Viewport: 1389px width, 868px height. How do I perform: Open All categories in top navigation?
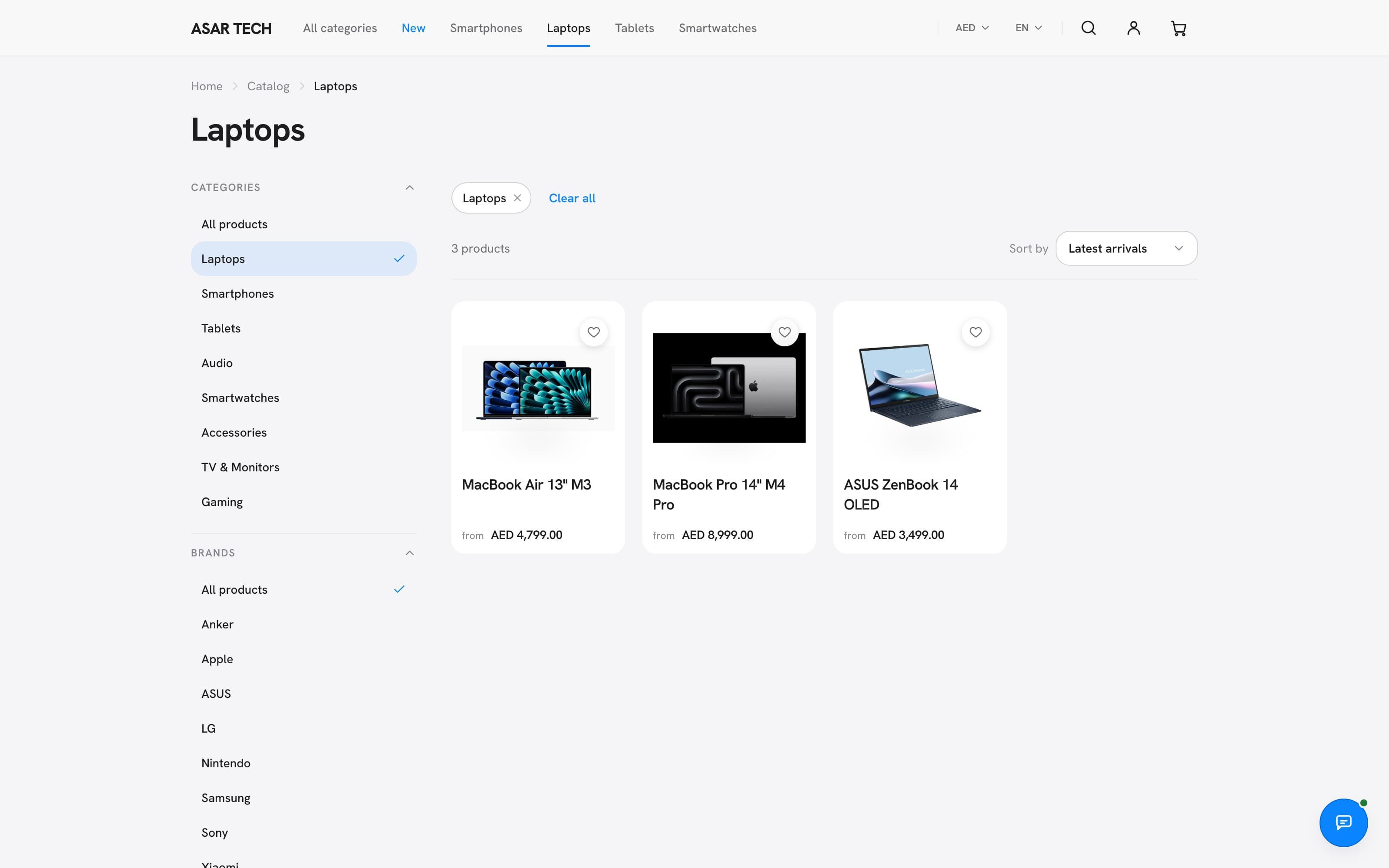(340, 28)
